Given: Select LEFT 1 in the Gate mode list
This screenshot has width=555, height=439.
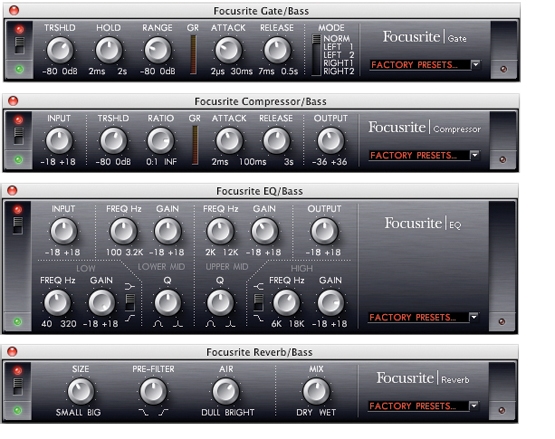Looking at the screenshot, I should 338,46.
